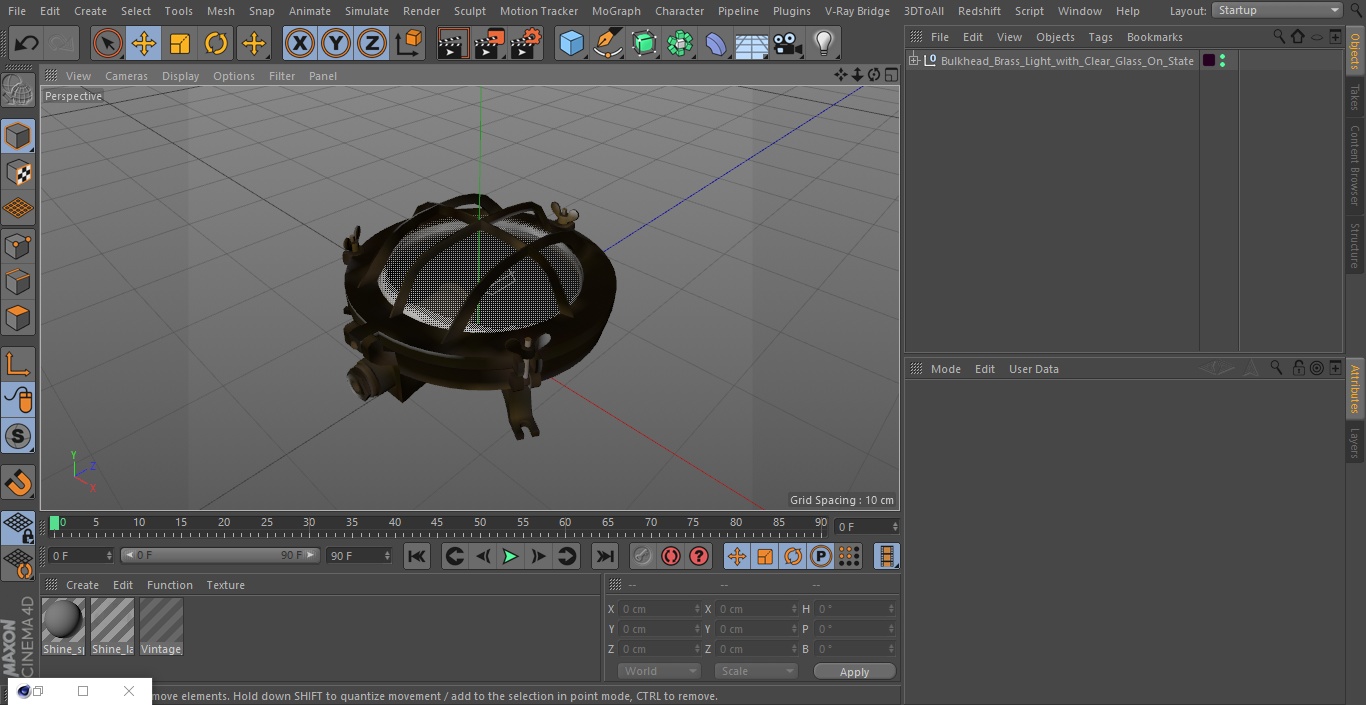This screenshot has height=705, width=1366.
Task: Add a Floor environment object
Action: click(752, 43)
